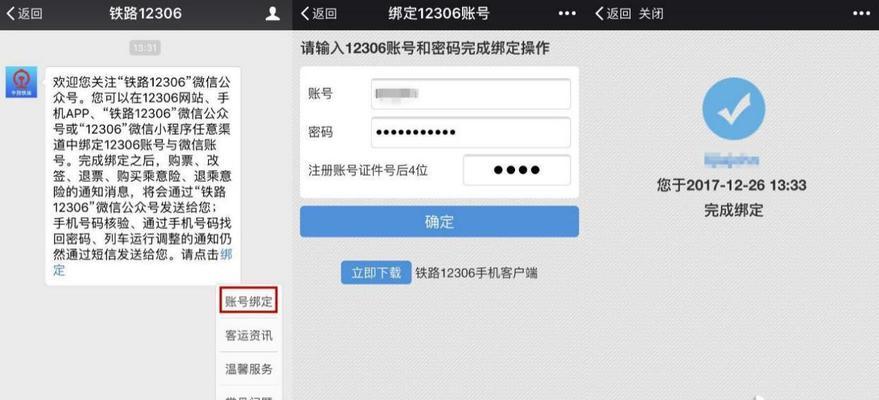This screenshot has width=879, height=400.
Task: Focus the 密码 password field
Action: point(471,133)
